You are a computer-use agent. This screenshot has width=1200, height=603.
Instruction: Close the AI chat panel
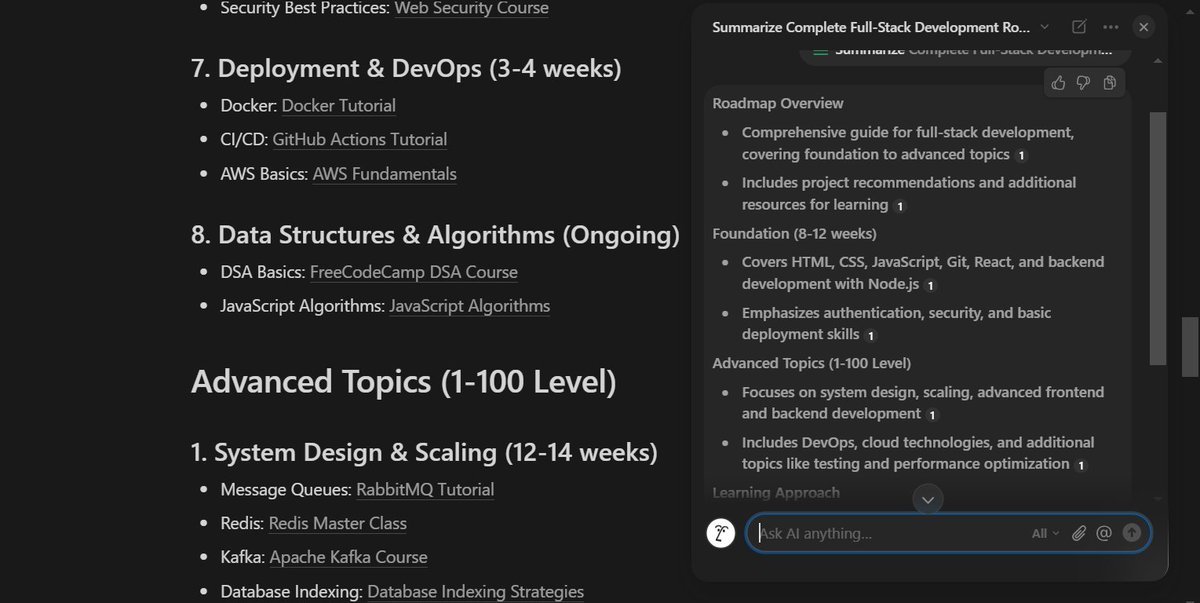tap(1144, 27)
